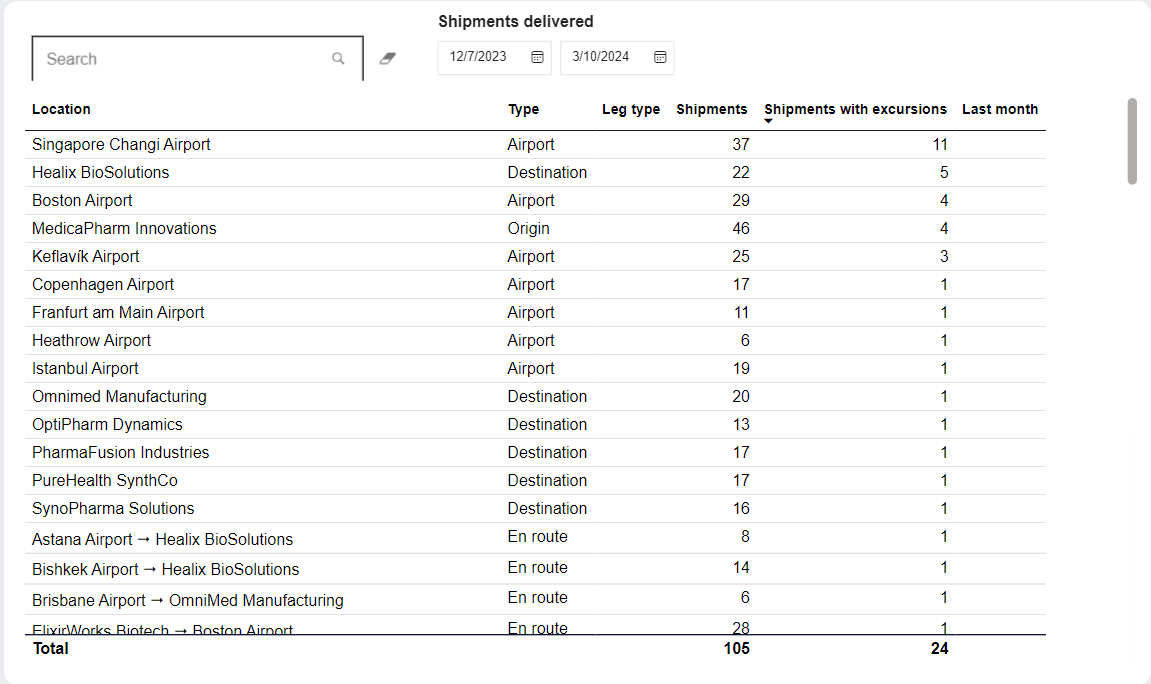
Task: Select the Keflavík Airport row
Action: [535, 256]
